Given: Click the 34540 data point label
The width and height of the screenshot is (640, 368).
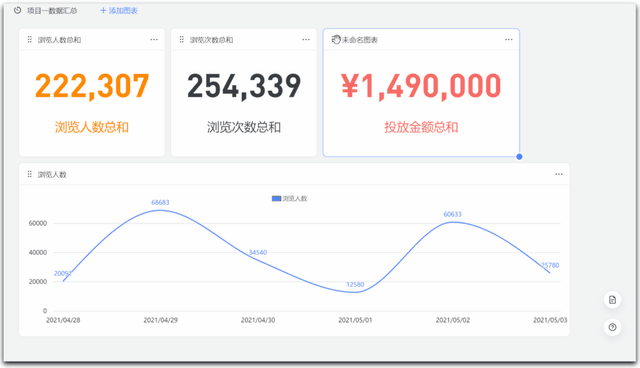Looking at the screenshot, I should click(x=258, y=253).
